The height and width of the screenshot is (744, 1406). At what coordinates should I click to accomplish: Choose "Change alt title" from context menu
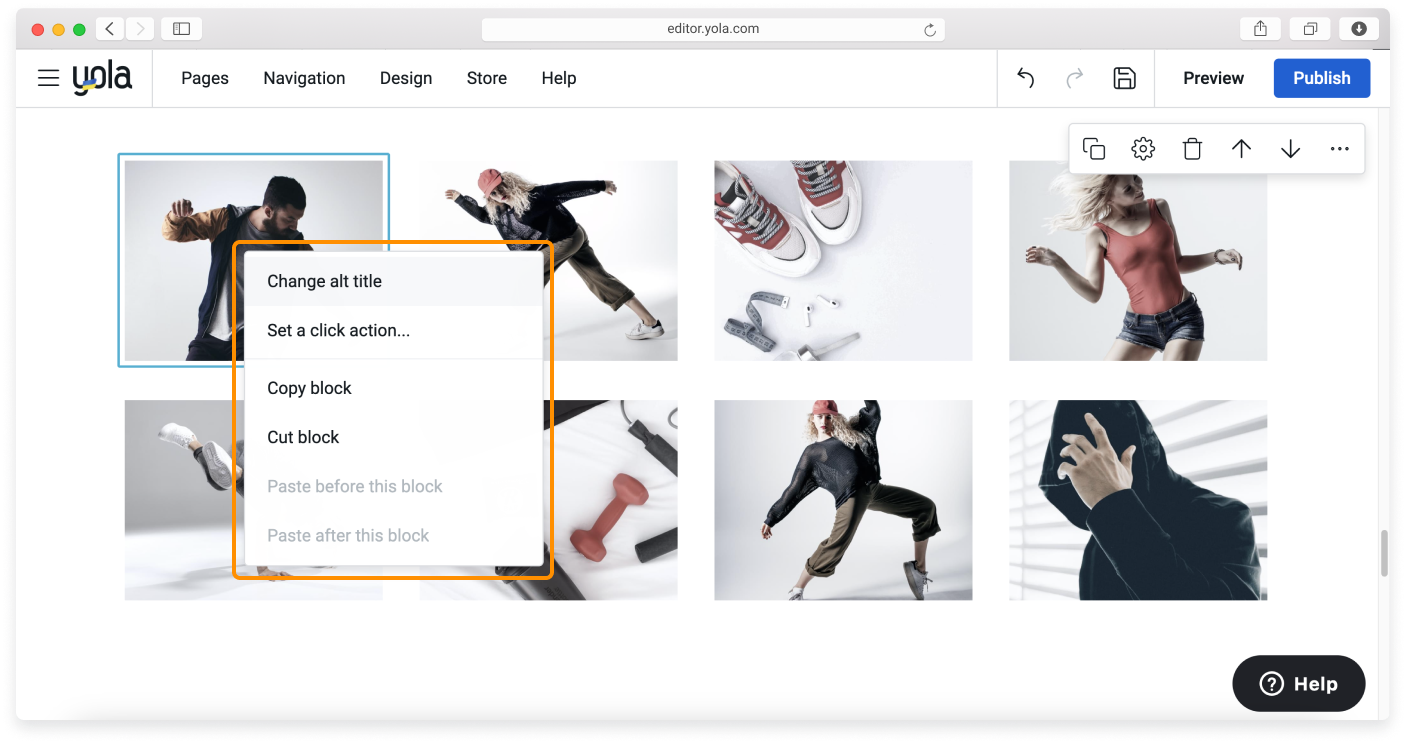pos(324,281)
